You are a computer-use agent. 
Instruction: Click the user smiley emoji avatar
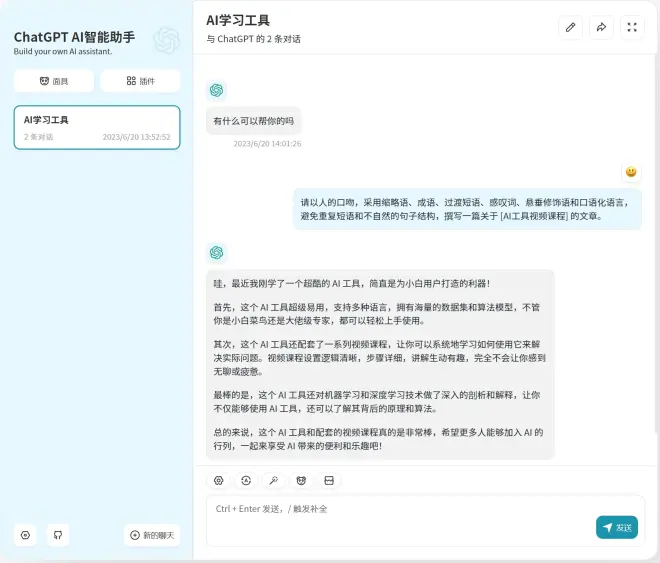tap(631, 172)
